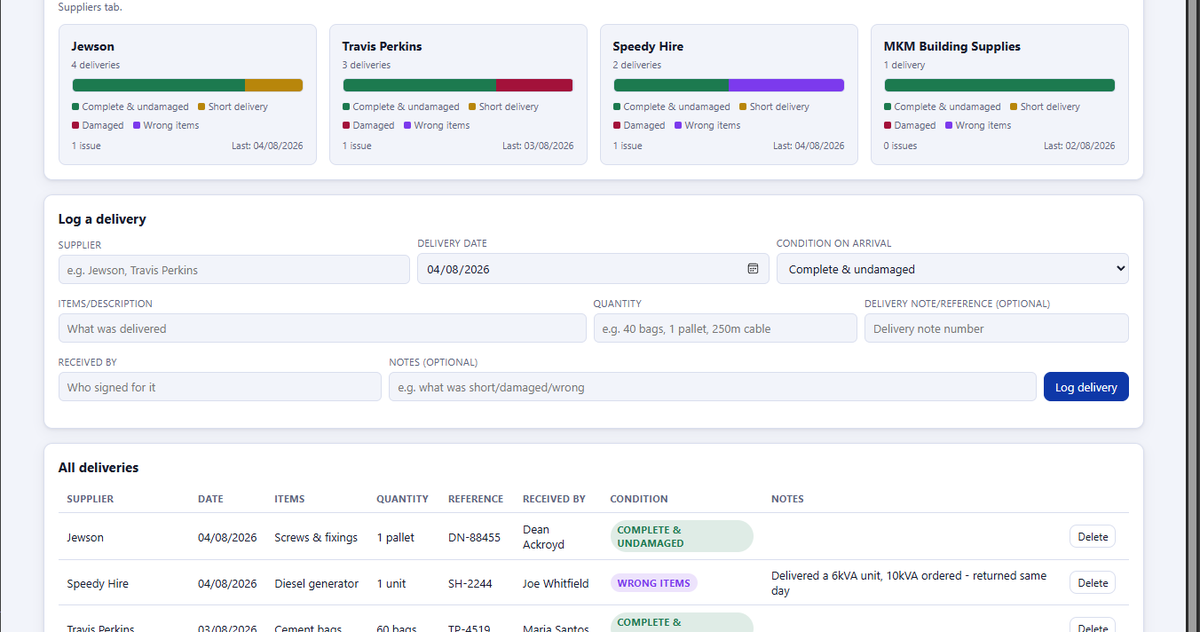The width and height of the screenshot is (1200, 632).
Task: Click the 6kVA unit delivery note text
Action: click(x=909, y=583)
